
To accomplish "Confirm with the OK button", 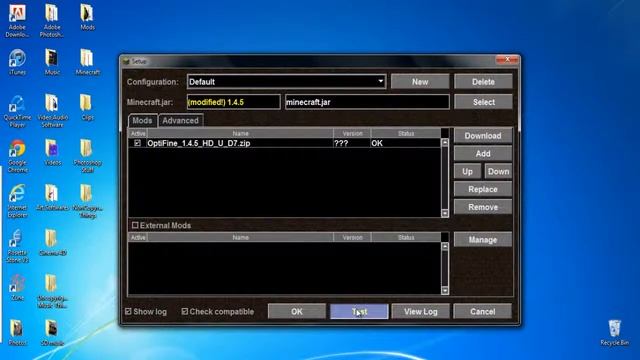I will pos(297,311).
